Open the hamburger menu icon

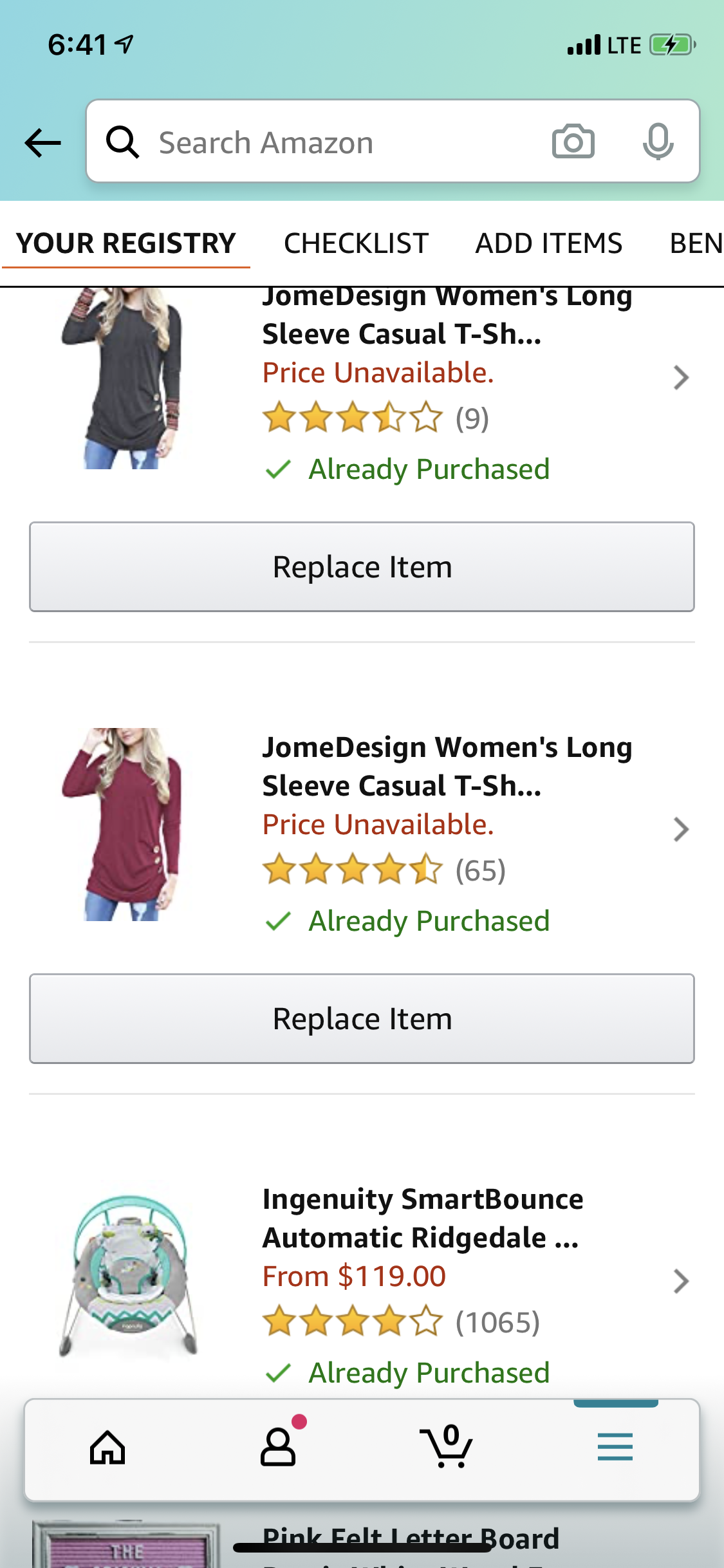tap(615, 1448)
